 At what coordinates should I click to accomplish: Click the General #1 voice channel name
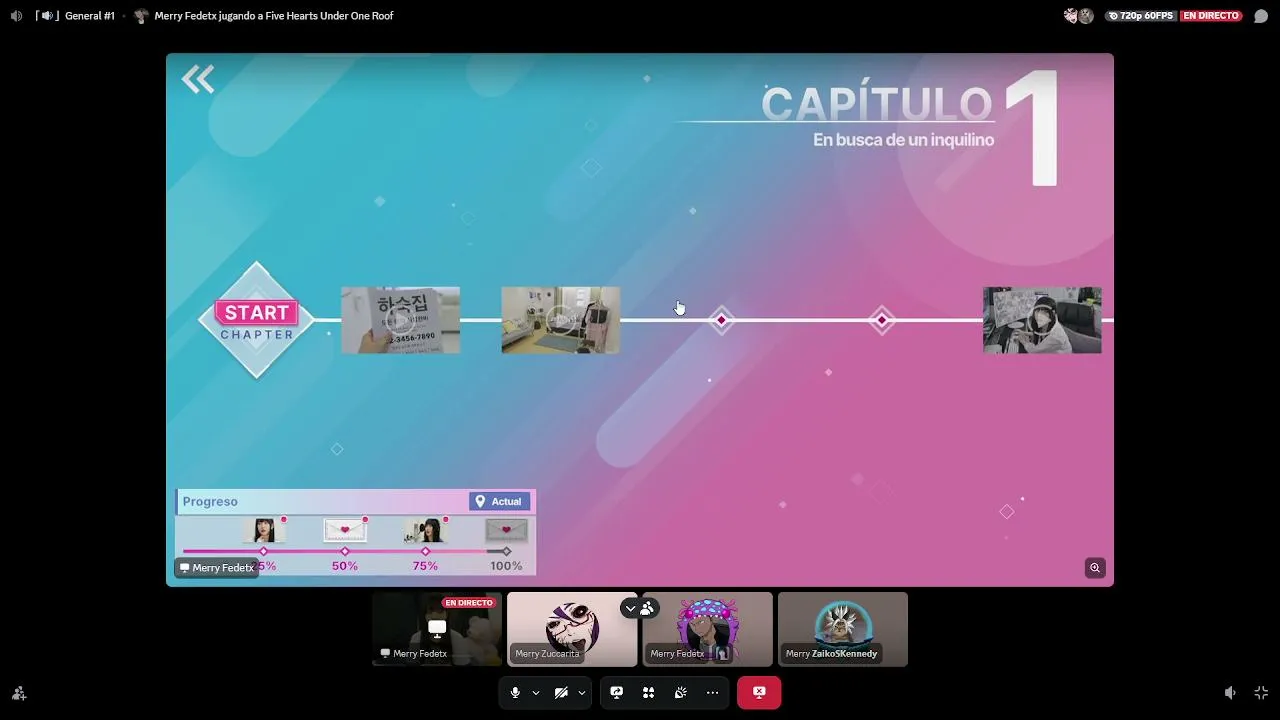coord(90,16)
